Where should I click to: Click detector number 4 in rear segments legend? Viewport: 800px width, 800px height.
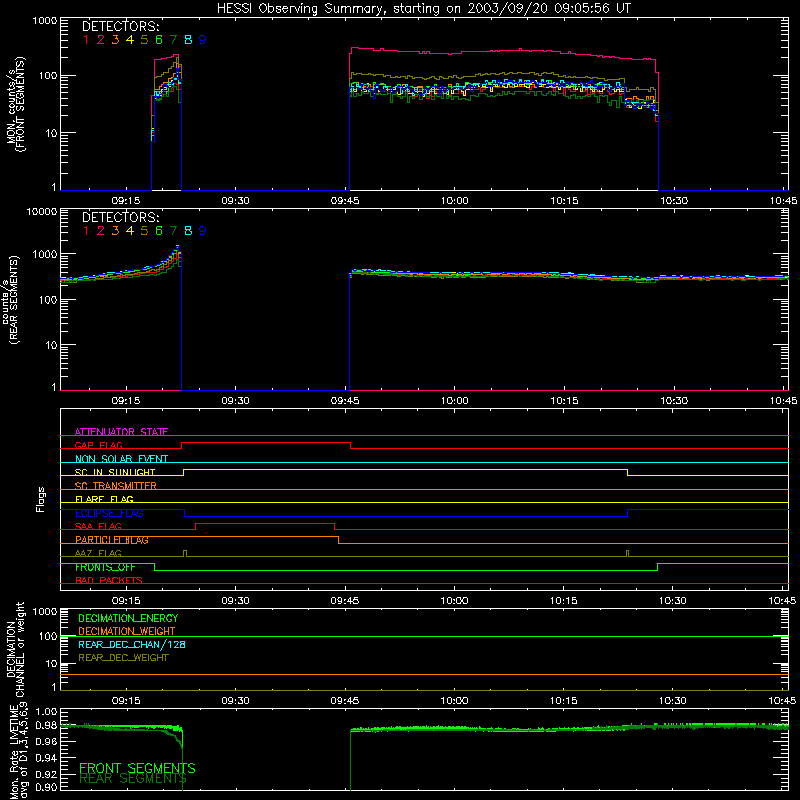point(130,231)
